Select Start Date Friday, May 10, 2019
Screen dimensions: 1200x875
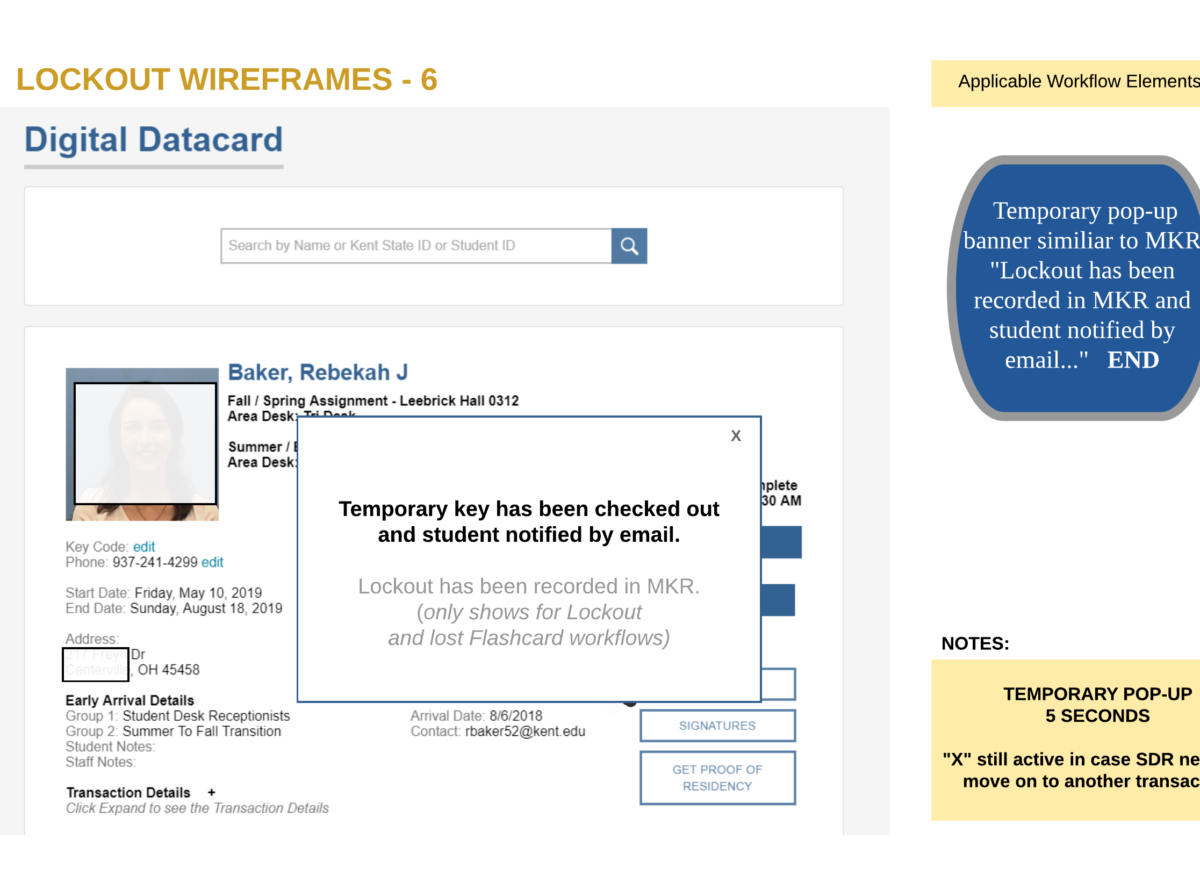click(164, 593)
